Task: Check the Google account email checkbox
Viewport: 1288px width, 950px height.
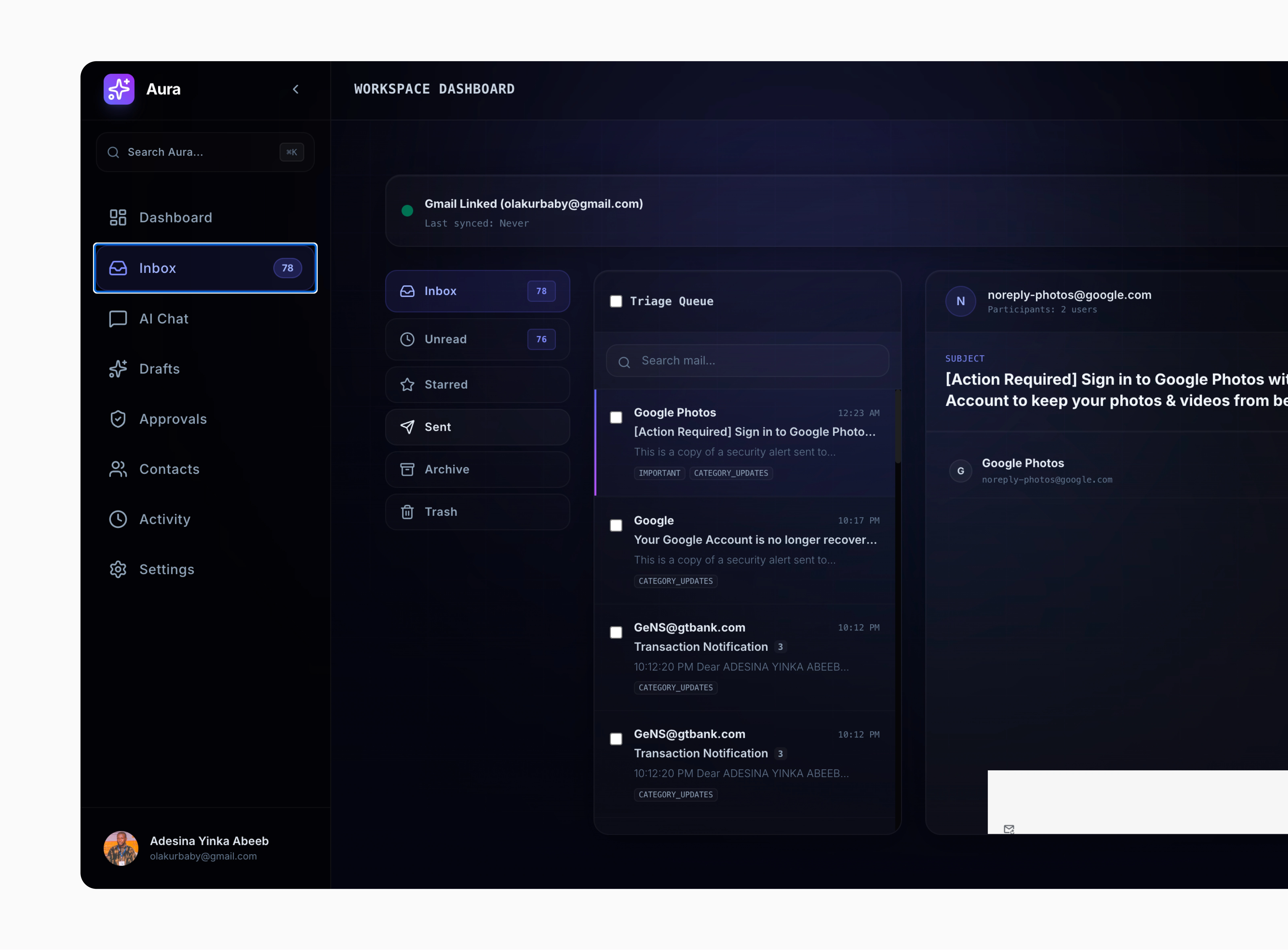Action: tap(616, 526)
